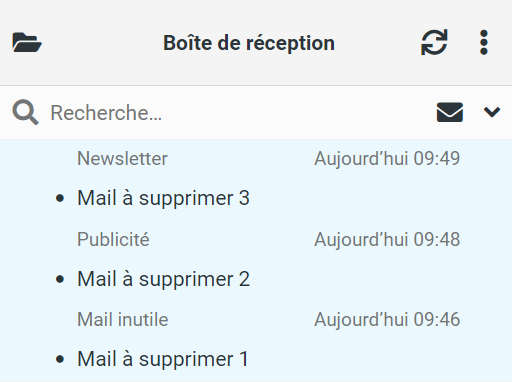Click the unread dot of Mail à supprimer 1

[60, 359]
